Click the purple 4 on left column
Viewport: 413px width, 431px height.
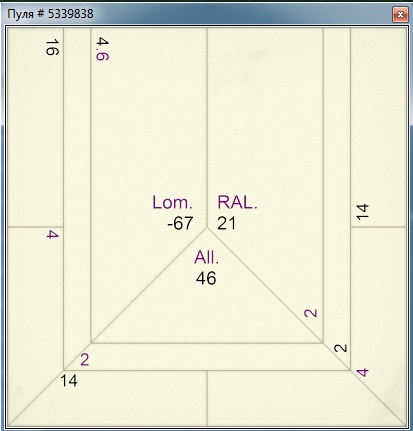pyautogui.click(x=52, y=234)
